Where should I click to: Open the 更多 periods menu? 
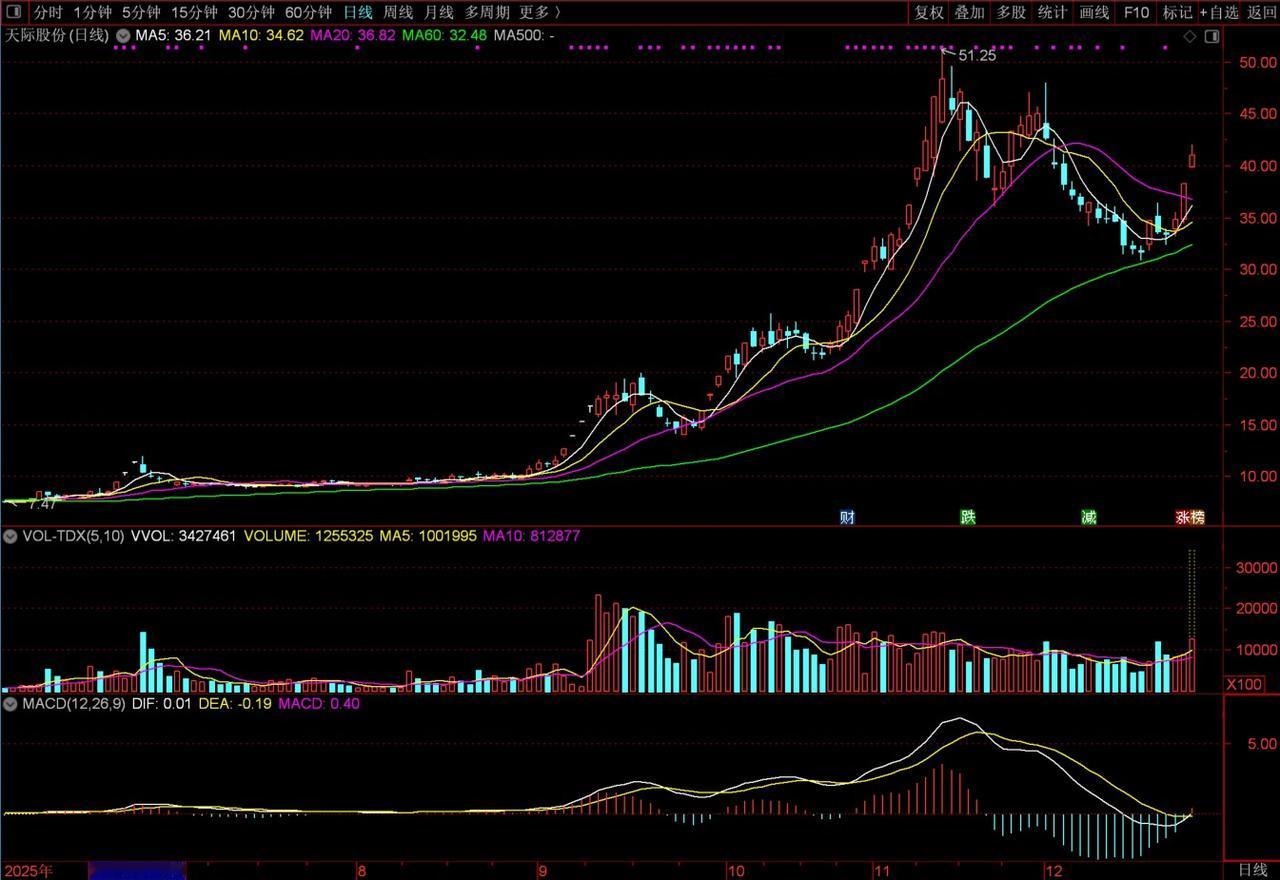pos(540,12)
